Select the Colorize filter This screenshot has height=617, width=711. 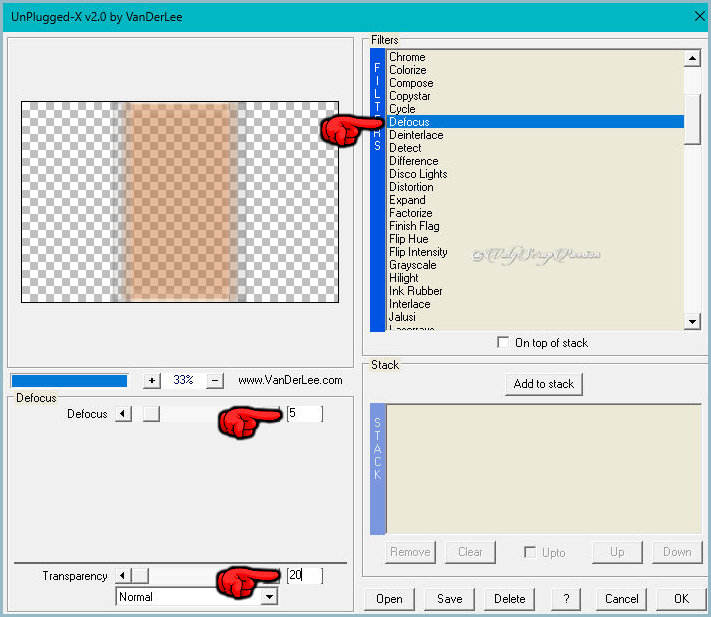(x=536, y=70)
